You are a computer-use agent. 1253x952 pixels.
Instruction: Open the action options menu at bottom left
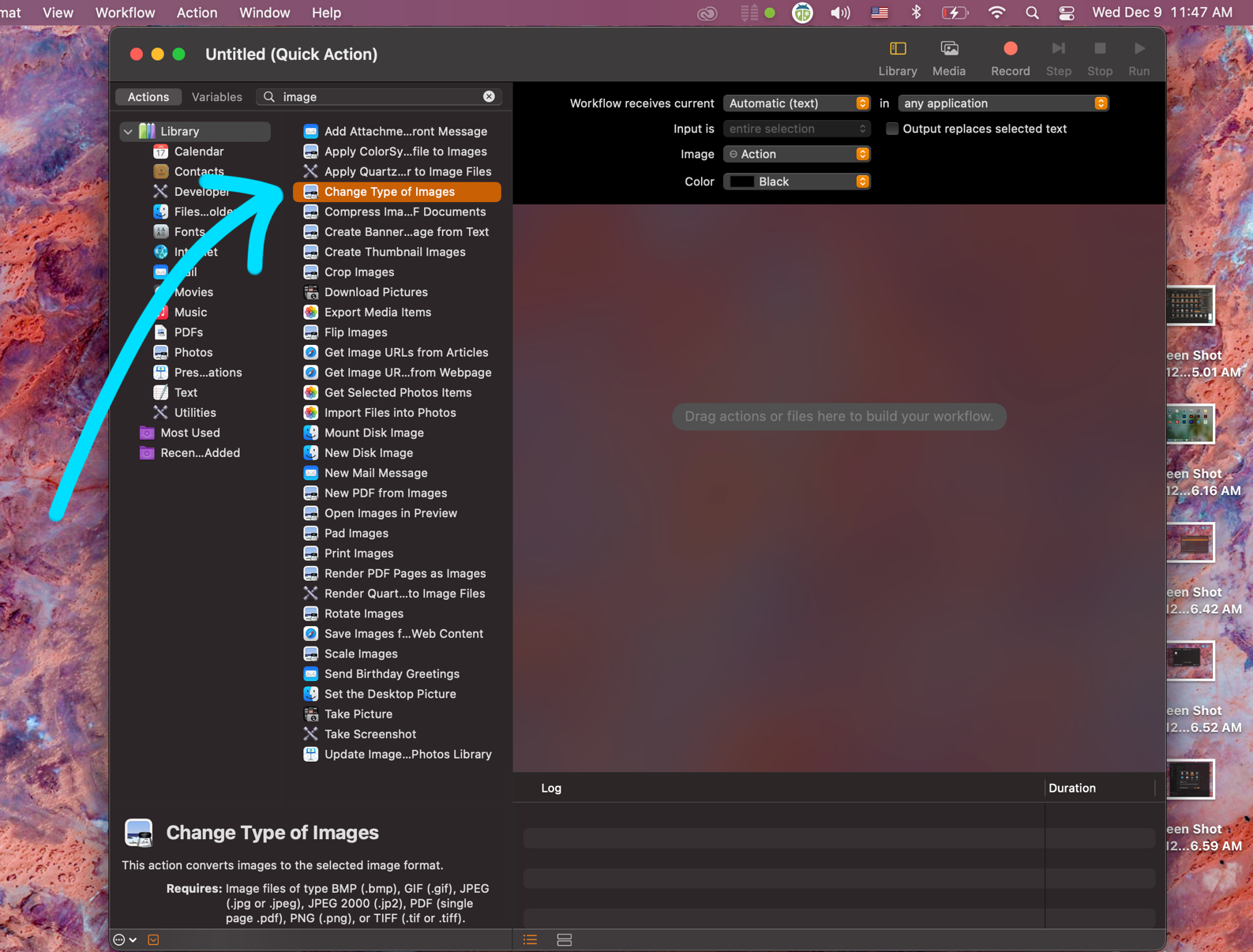point(125,939)
